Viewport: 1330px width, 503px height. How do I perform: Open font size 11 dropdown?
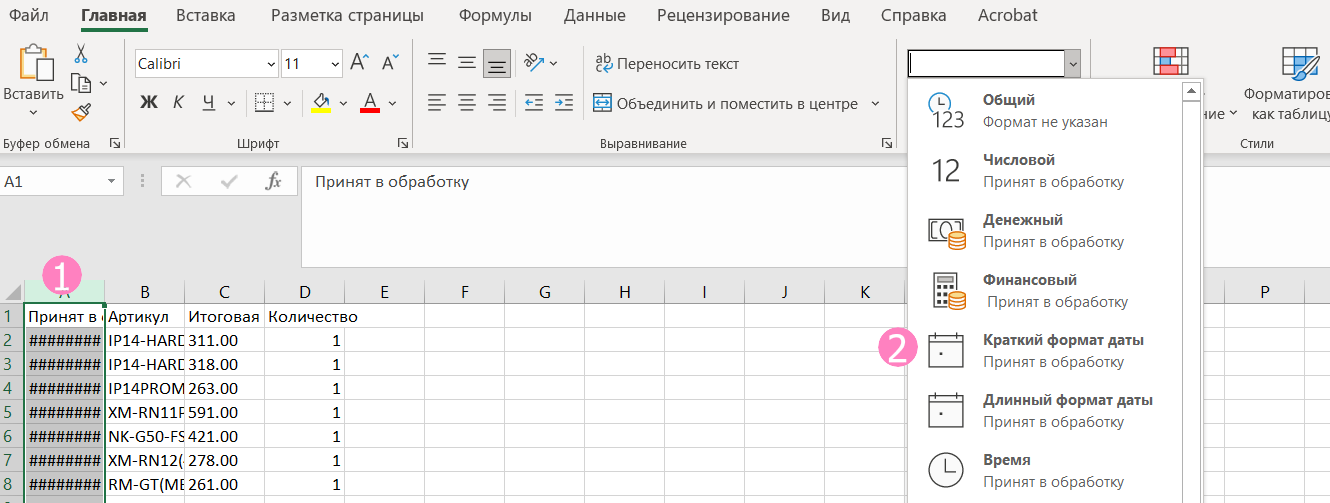[333, 64]
